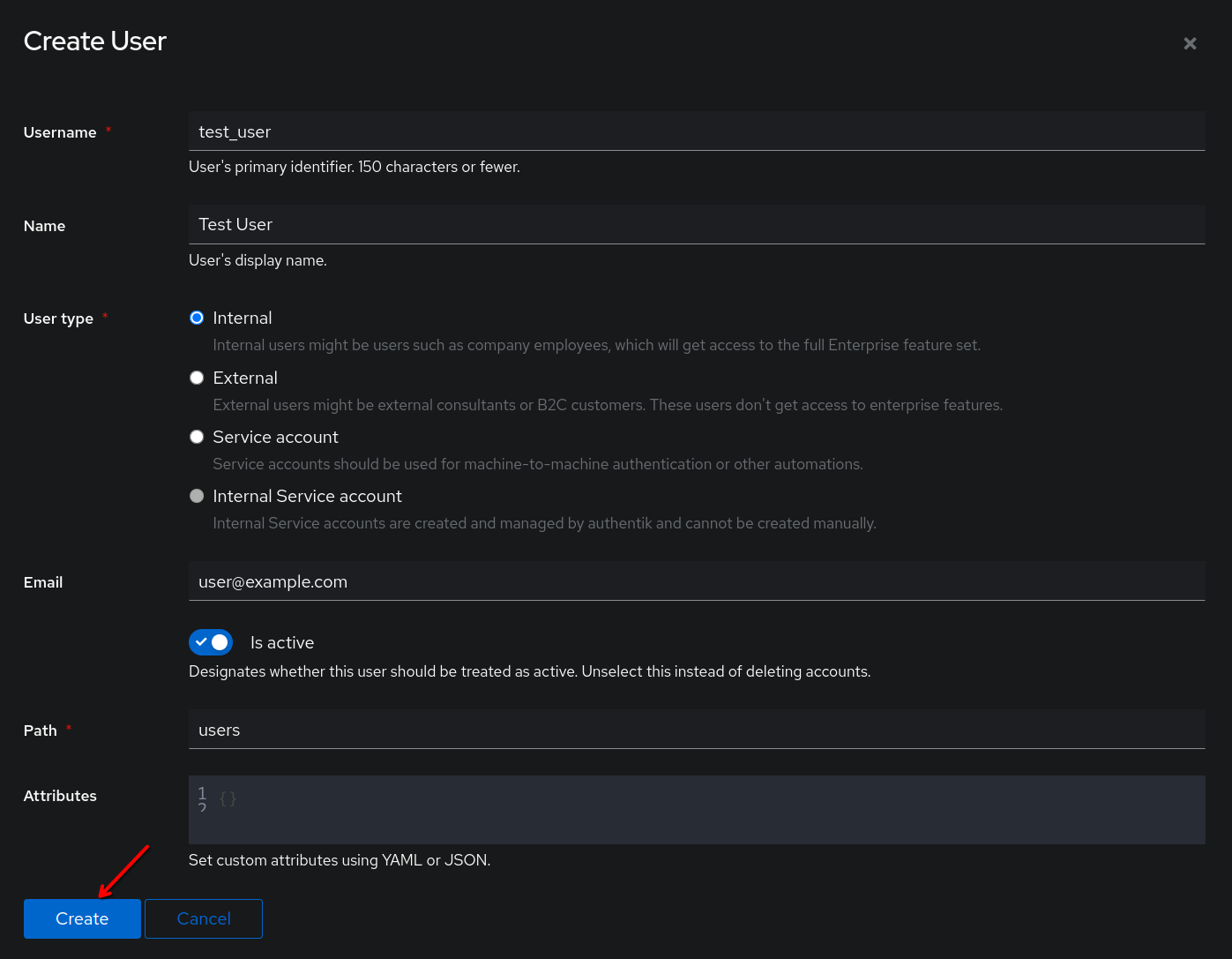Screen dimensions: 1232x959
Task: Cancel the user creation
Action: coord(204,918)
